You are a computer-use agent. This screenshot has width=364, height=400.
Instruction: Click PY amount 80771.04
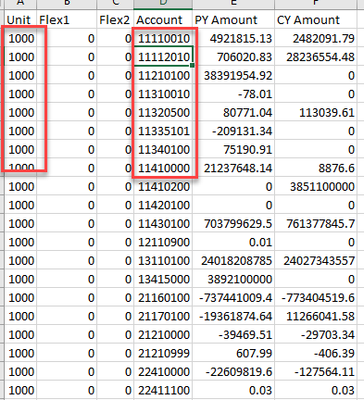[x=233, y=113]
